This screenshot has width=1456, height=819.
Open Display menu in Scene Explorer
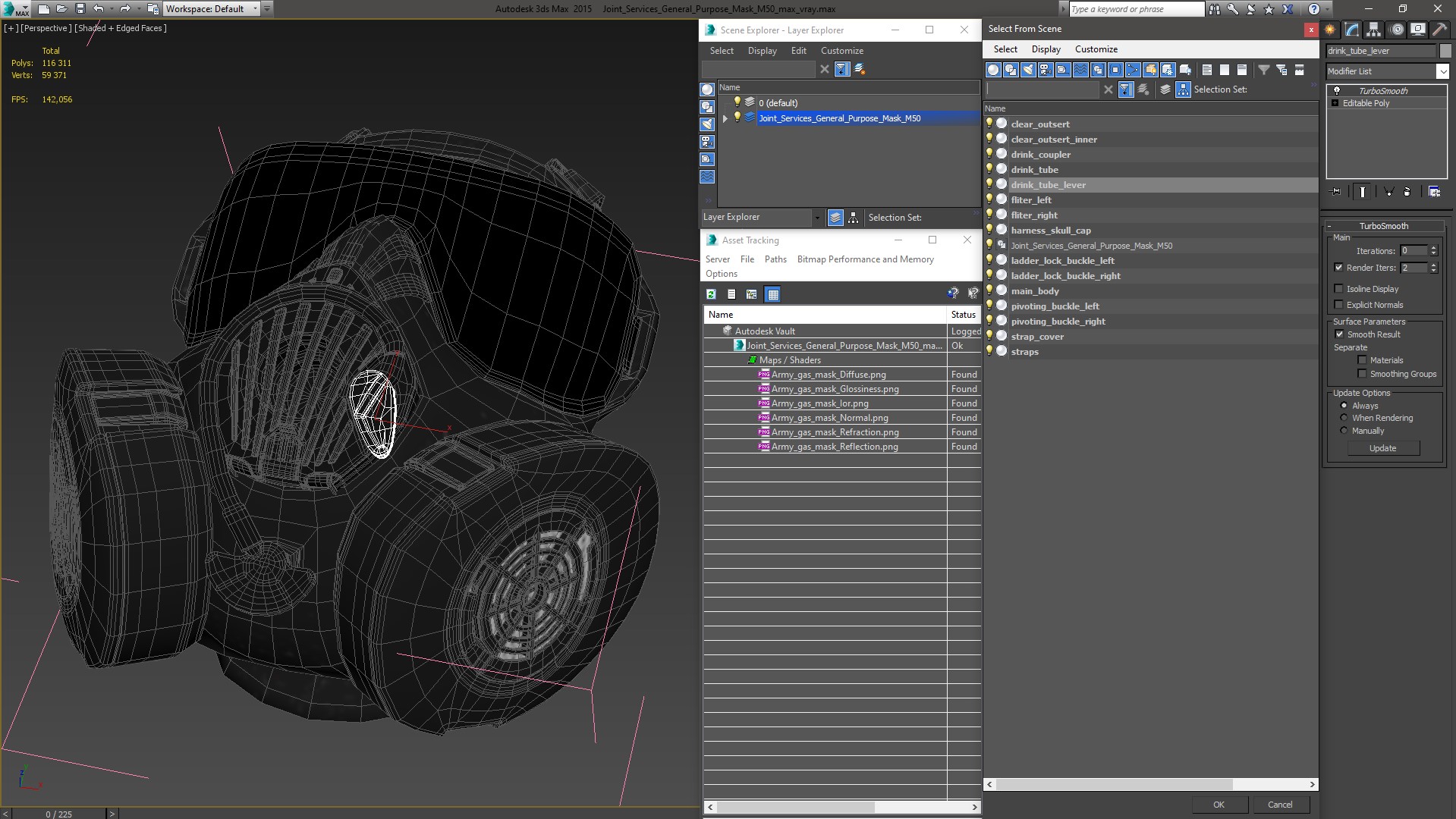762,51
